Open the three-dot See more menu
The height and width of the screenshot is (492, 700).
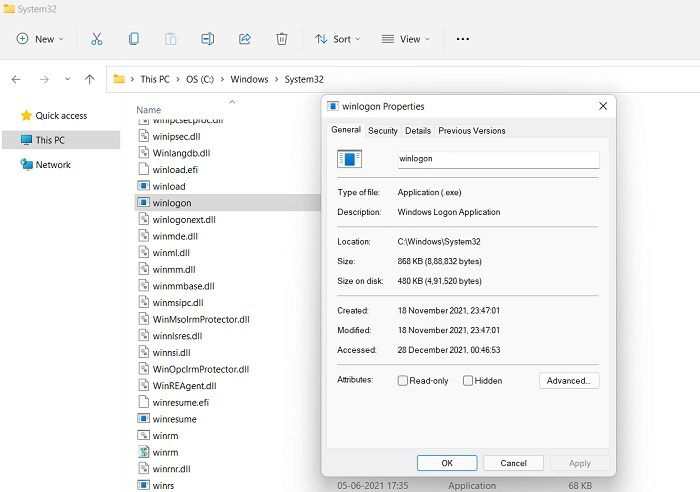click(x=462, y=39)
